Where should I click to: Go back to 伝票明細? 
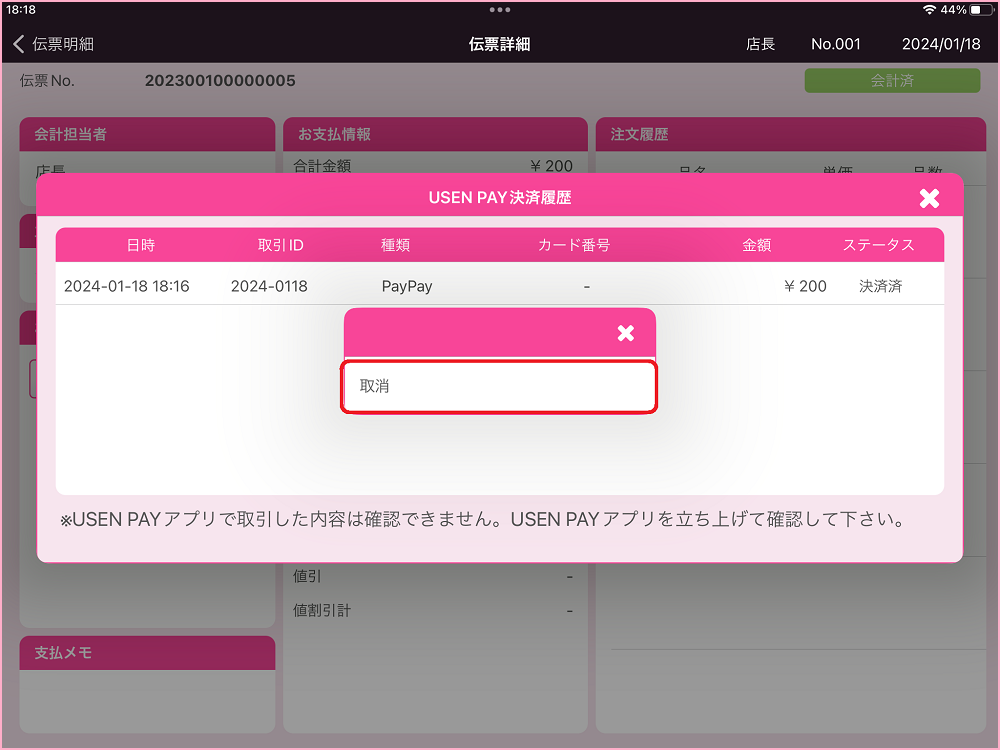[x=54, y=44]
